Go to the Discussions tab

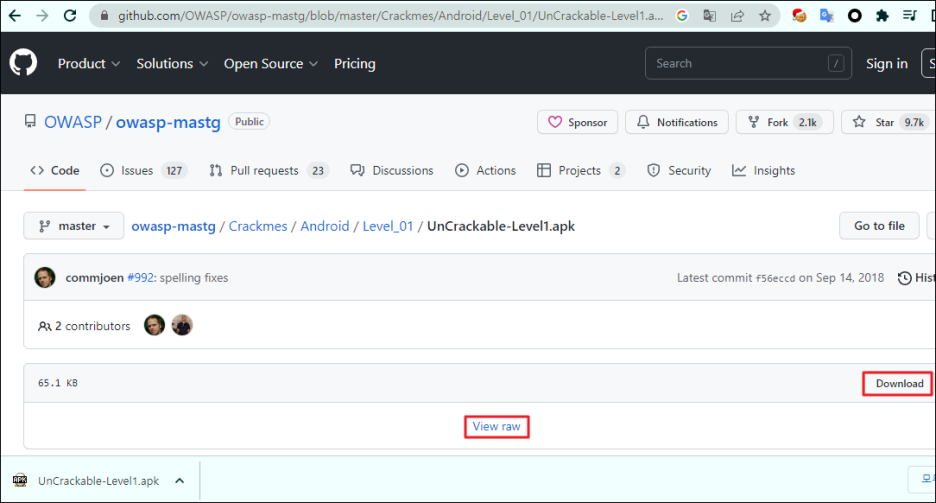click(392, 171)
